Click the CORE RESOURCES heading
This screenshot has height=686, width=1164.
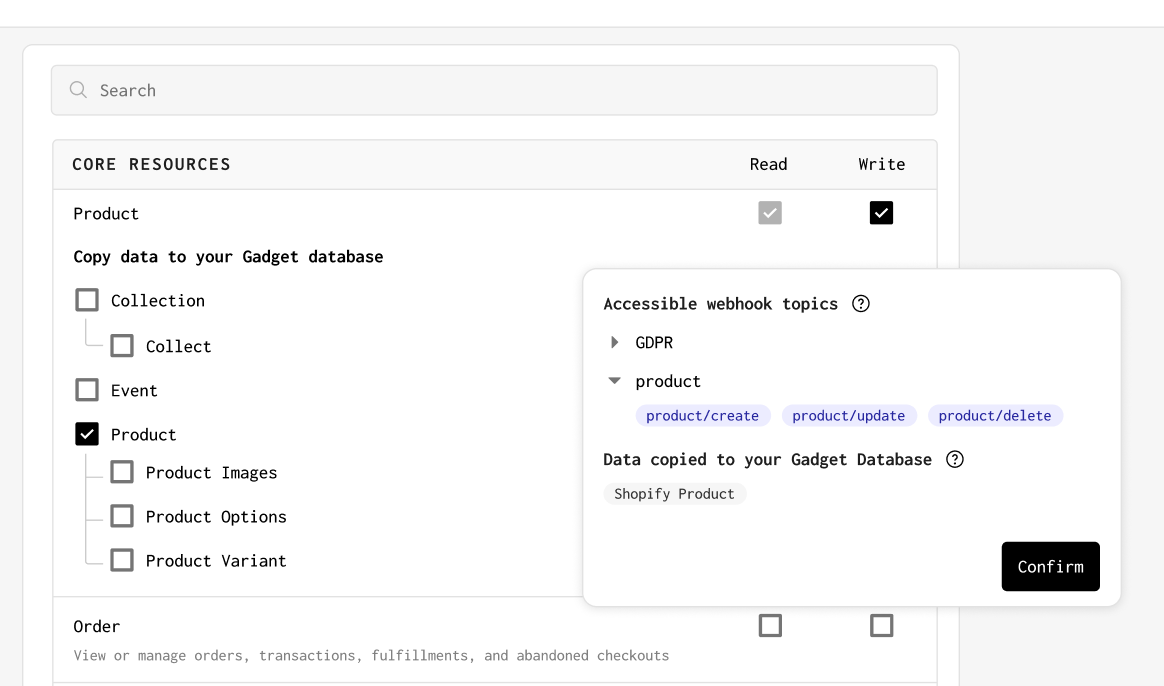pyautogui.click(x=151, y=164)
